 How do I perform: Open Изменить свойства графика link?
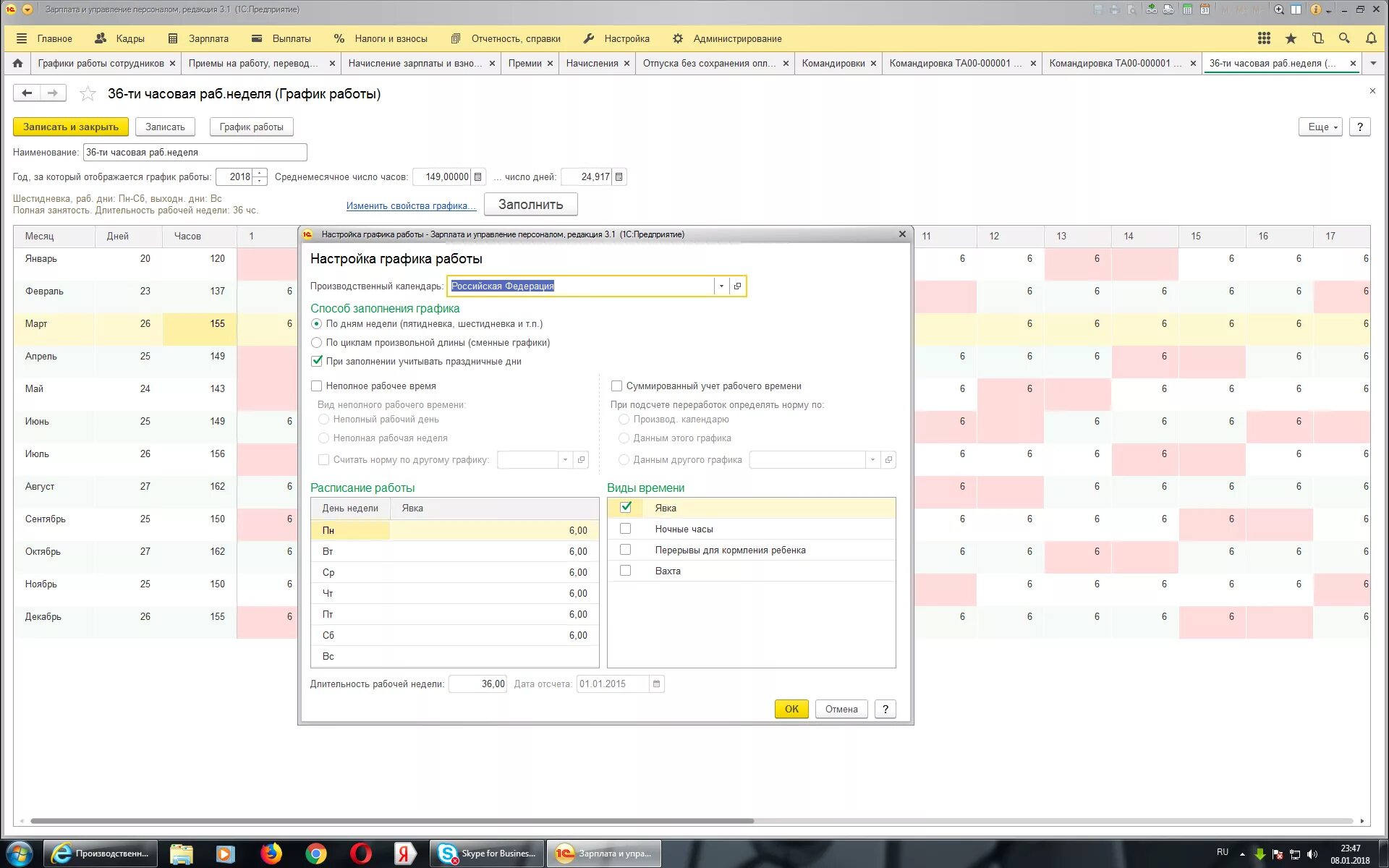point(411,205)
